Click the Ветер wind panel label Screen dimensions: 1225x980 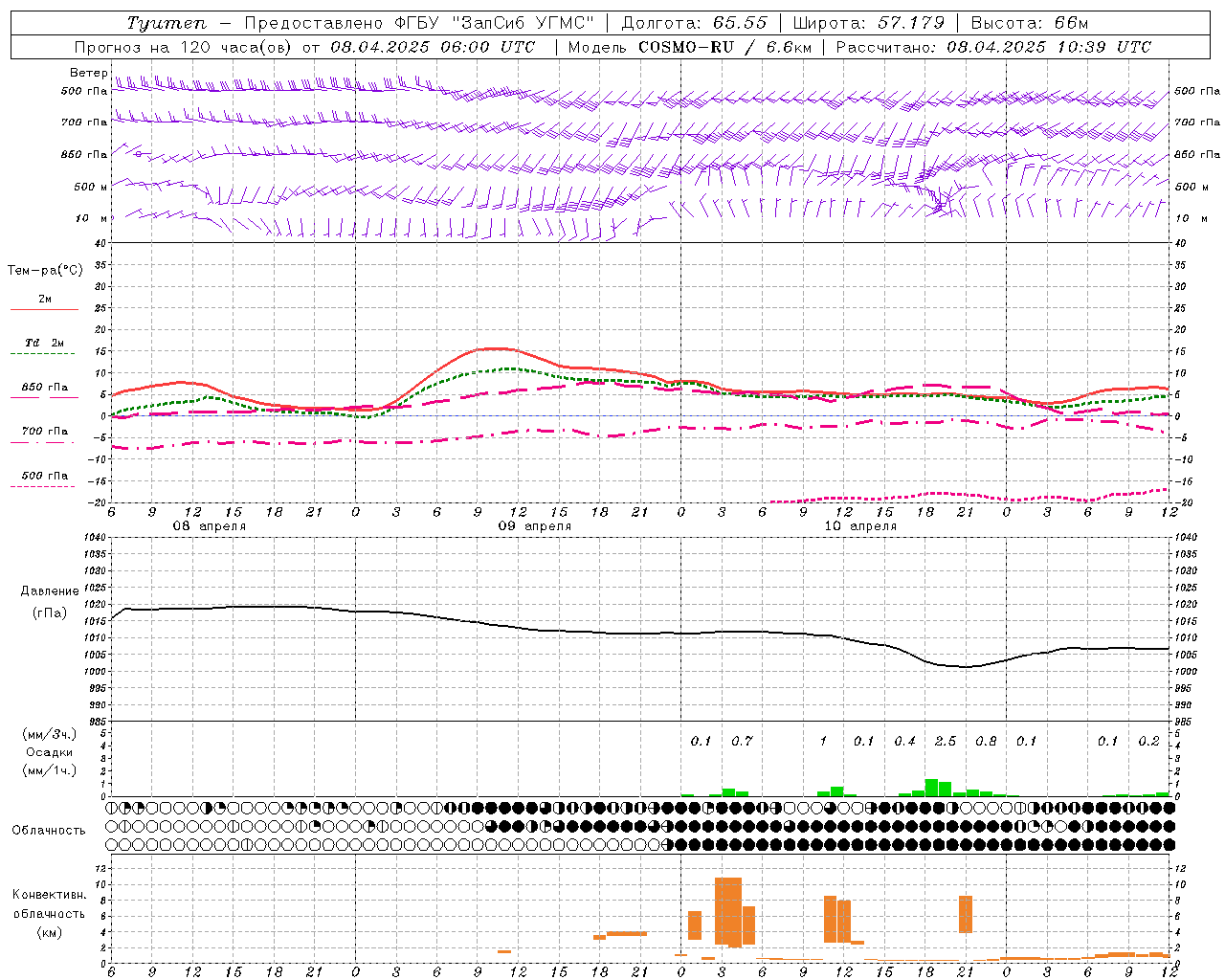(89, 73)
